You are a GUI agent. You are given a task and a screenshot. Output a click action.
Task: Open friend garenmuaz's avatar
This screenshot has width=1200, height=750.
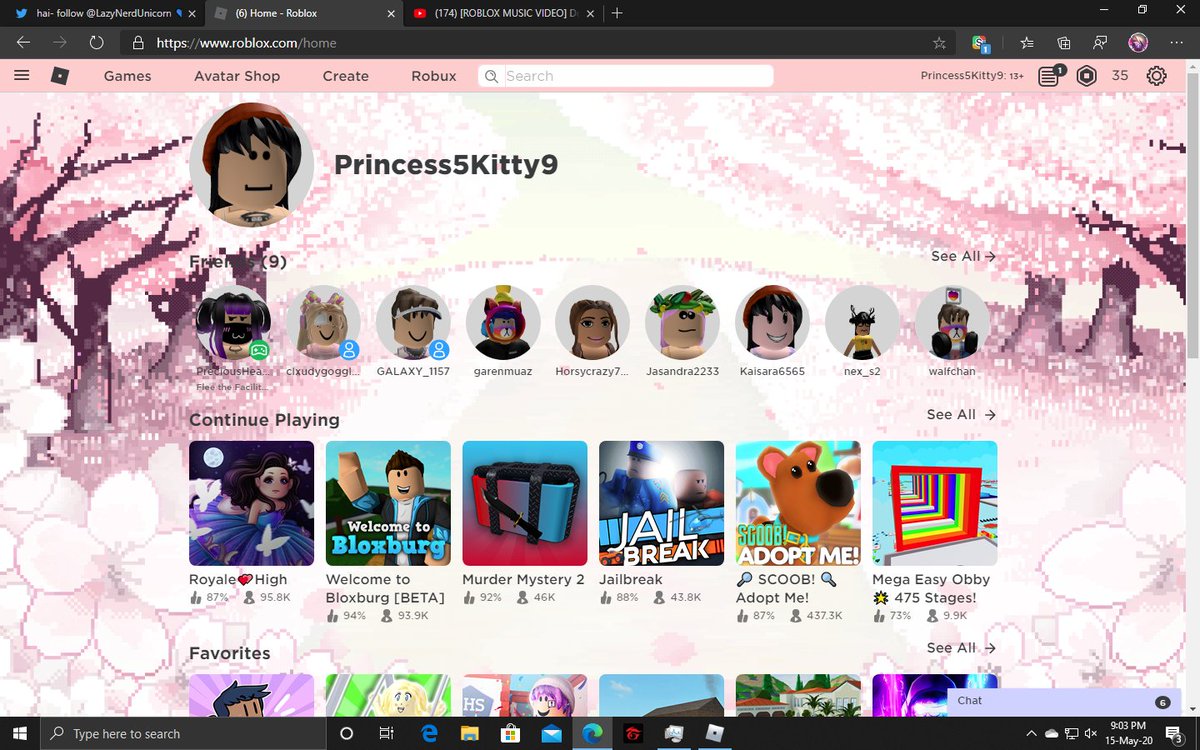click(503, 322)
